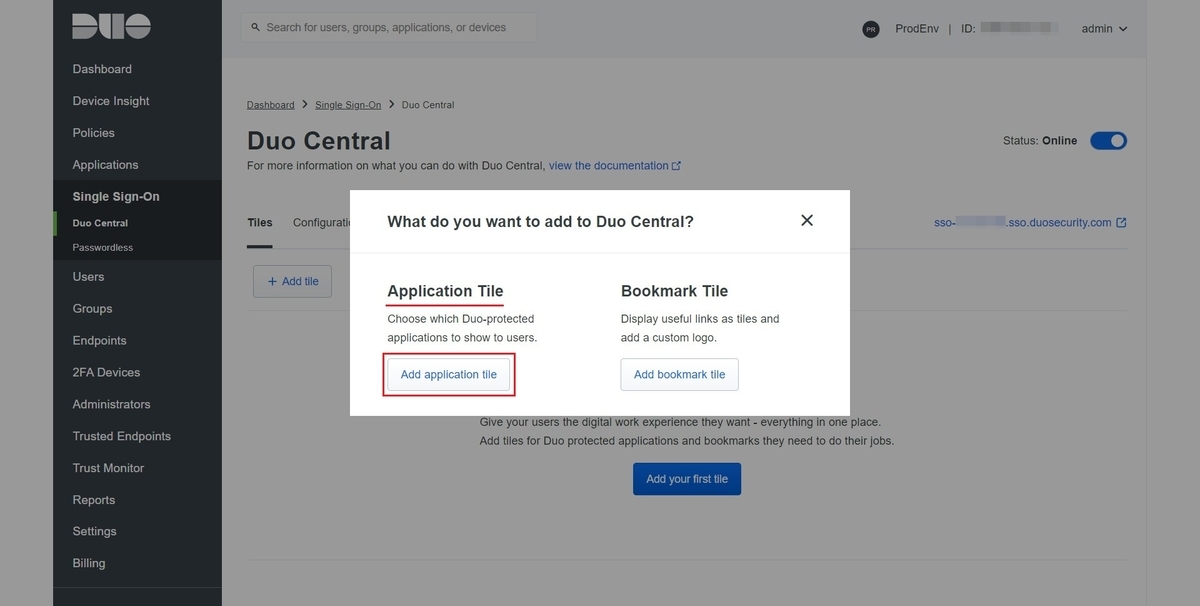1200x606 pixels.
Task: Click the Add application tile button
Action: (x=449, y=375)
